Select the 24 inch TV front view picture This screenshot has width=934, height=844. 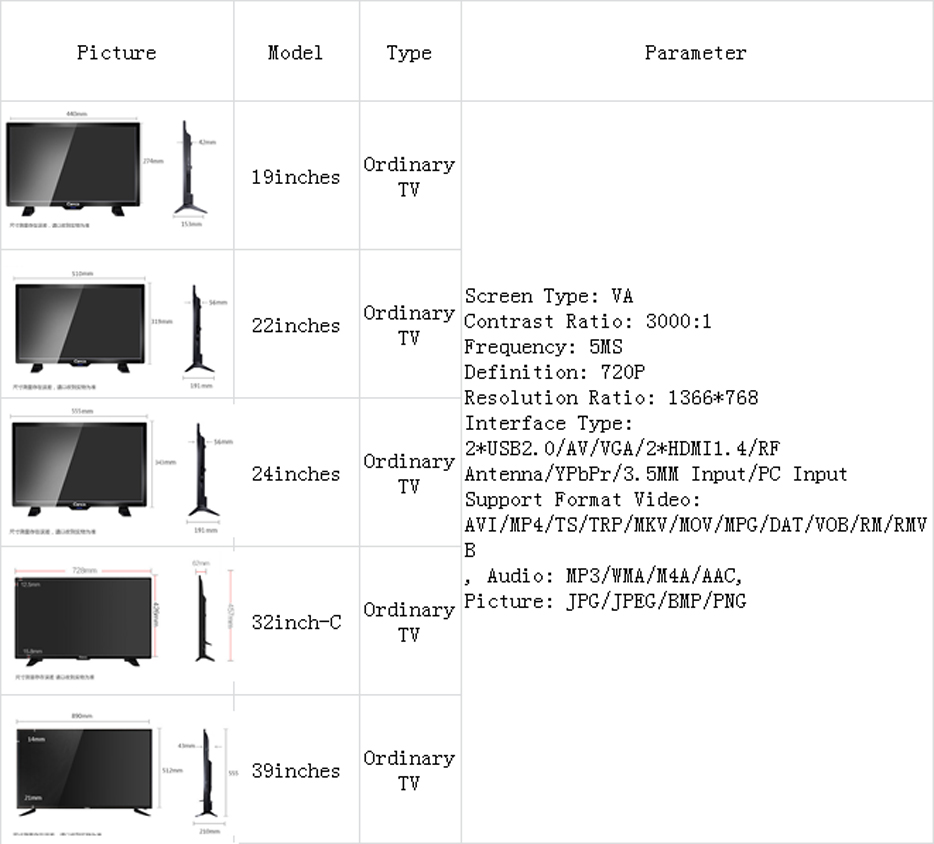[x=80, y=462]
